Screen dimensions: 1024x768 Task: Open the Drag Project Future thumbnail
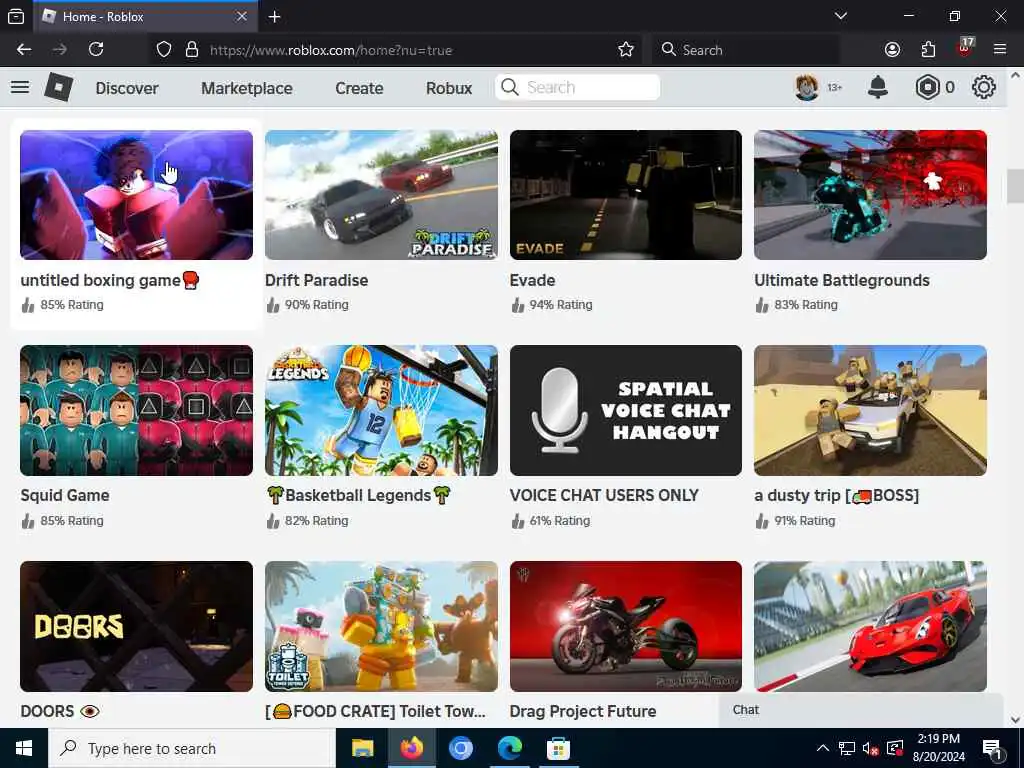626,626
